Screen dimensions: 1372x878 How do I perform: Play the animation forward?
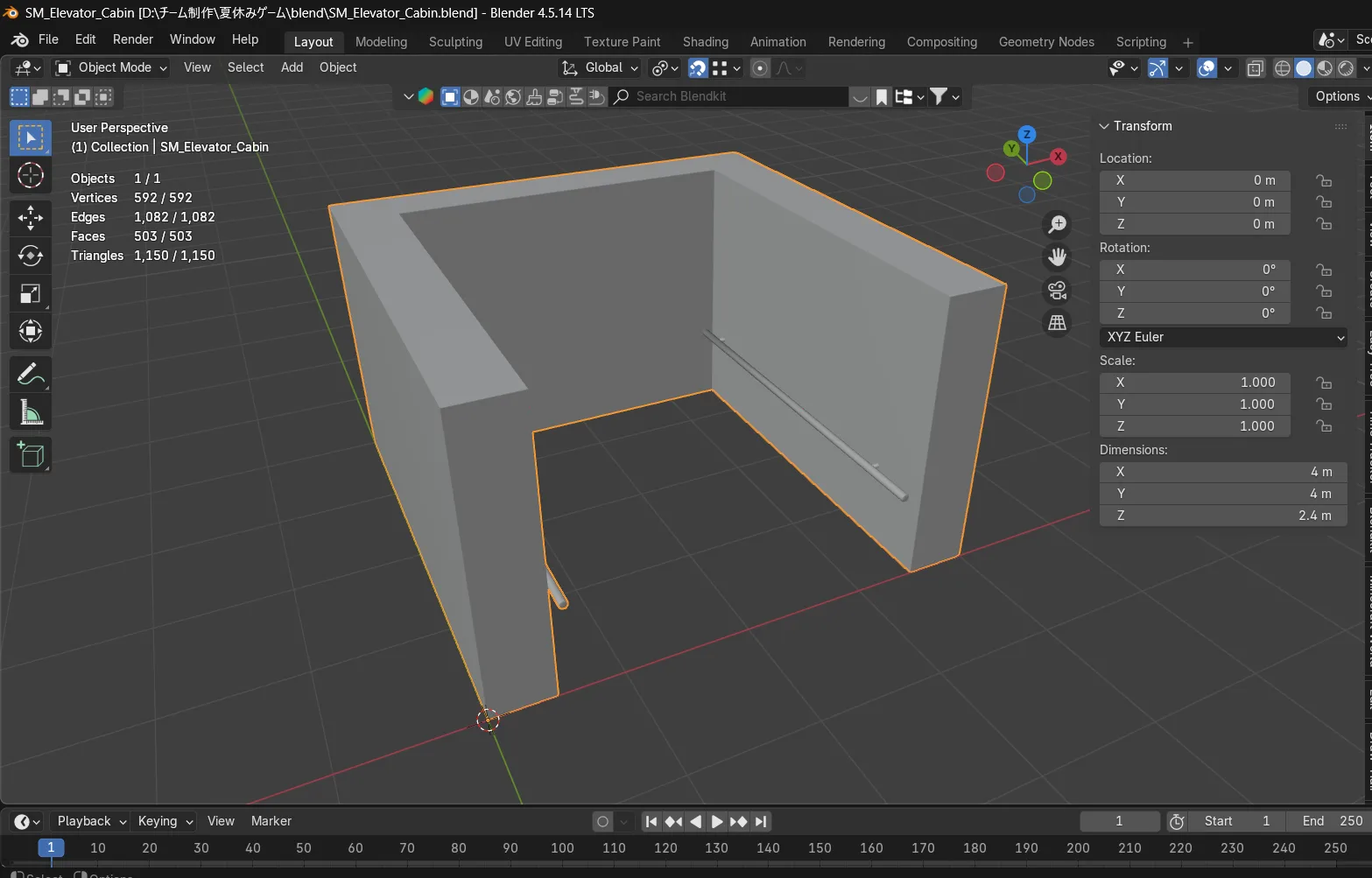[x=717, y=821]
